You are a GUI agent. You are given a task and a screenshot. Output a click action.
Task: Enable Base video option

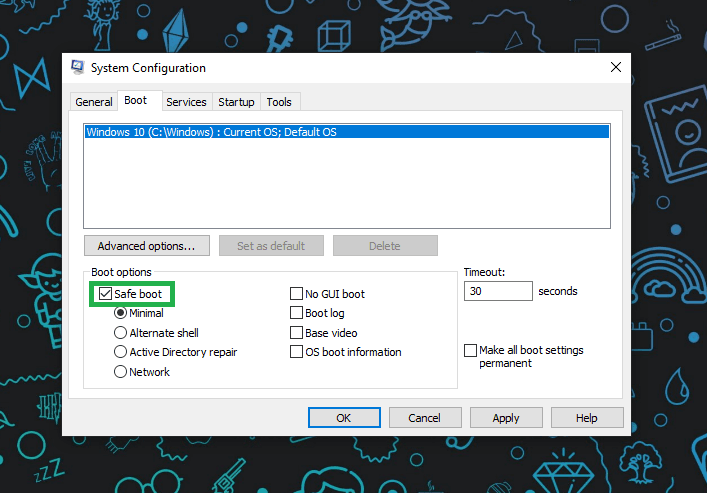[296, 332]
